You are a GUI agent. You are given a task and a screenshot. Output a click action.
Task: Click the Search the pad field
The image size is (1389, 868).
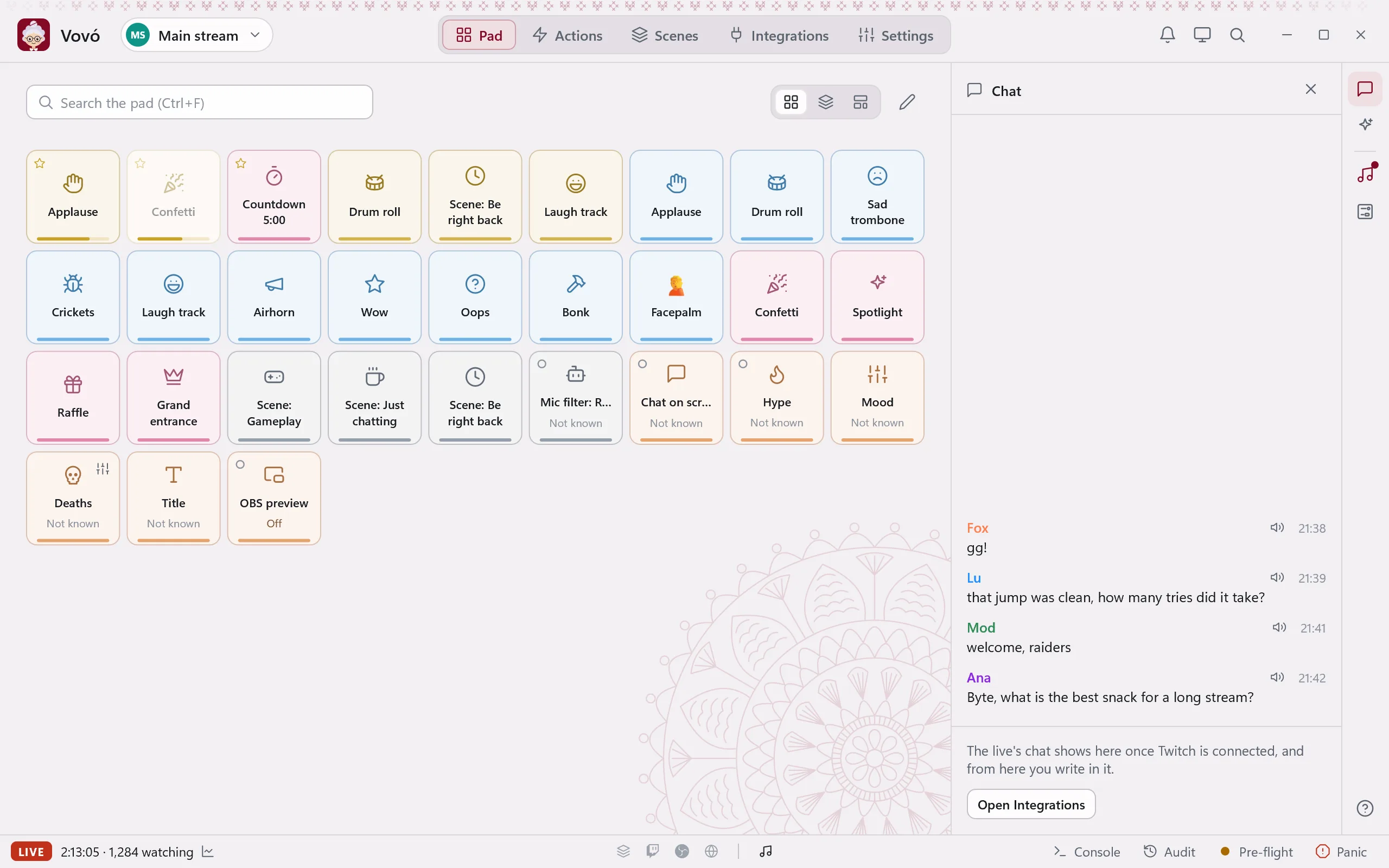(x=199, y=102)
